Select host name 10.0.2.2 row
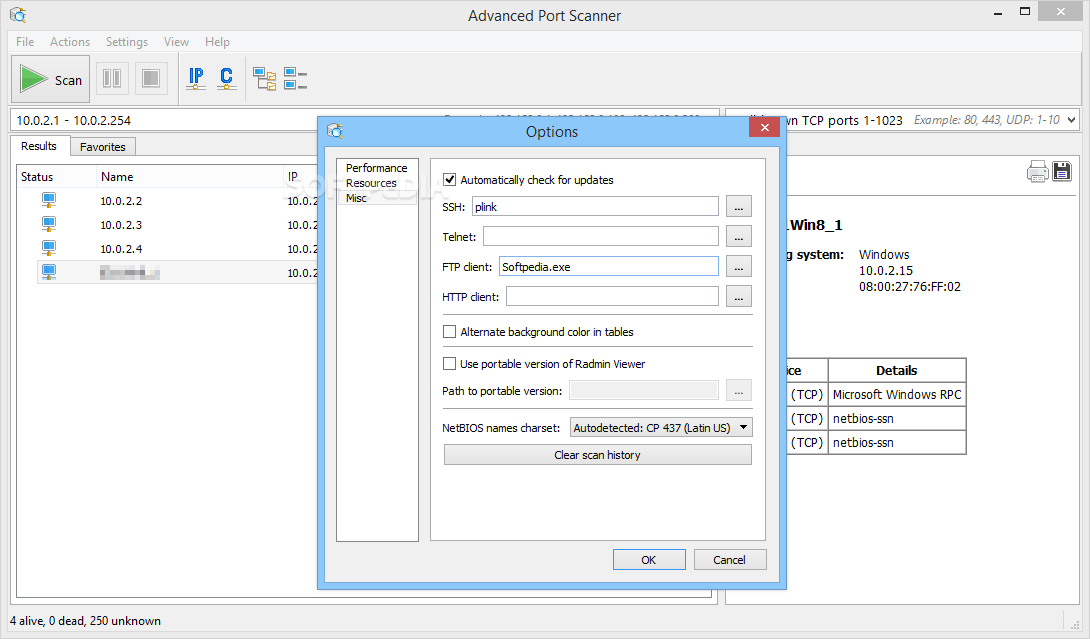Image resolution: width=1090 pixels, height=639 pixels. tap(121, 201)
